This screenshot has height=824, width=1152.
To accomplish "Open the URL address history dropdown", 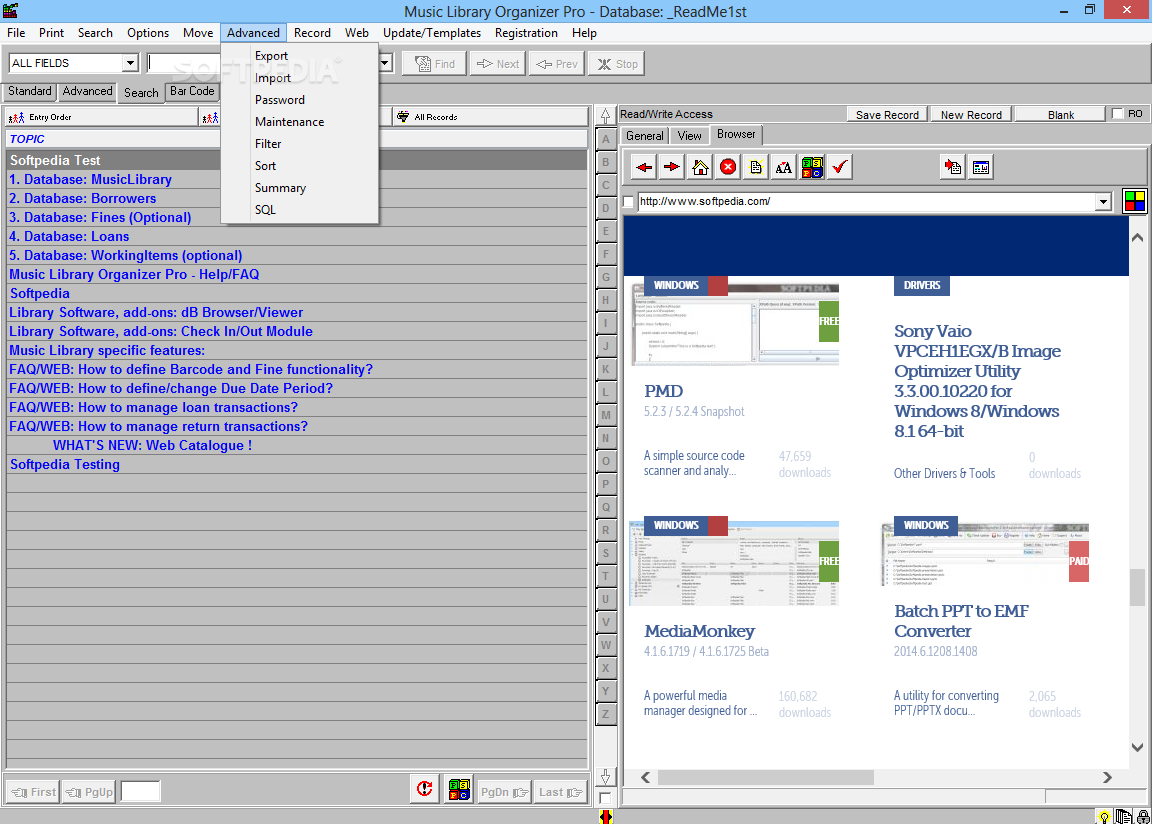I will 1103,202.
